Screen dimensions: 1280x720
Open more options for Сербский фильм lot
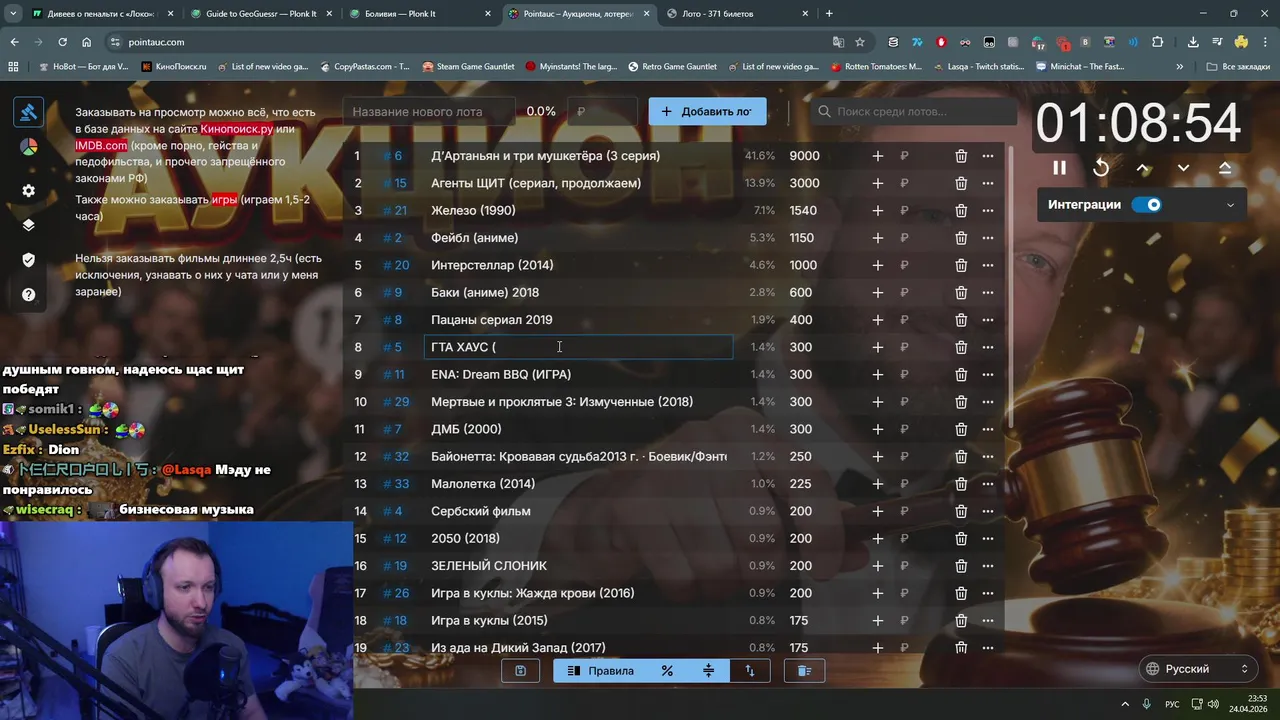[988, 511]
